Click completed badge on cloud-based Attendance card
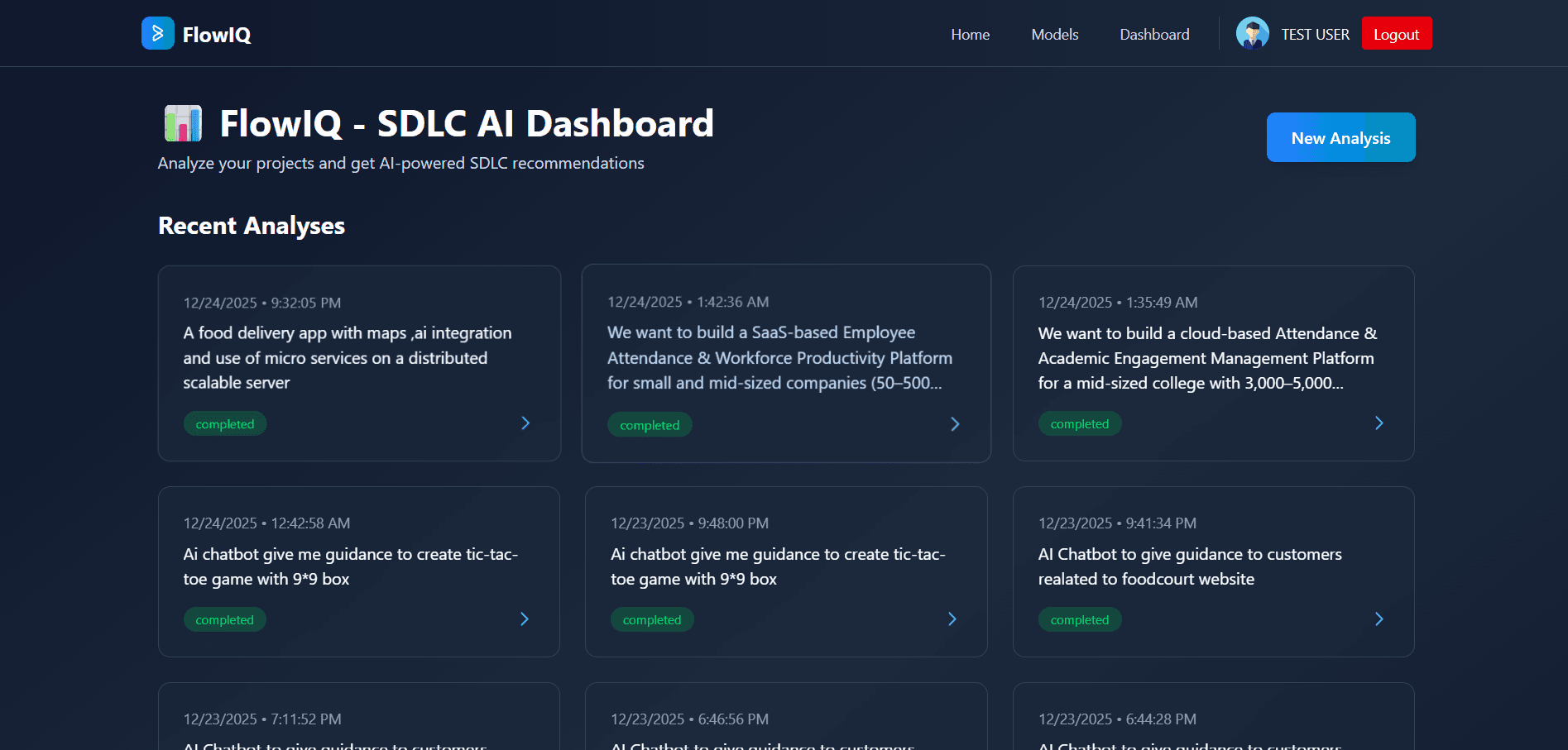This screenshot has width=1568, height=750. [1080, 423]
